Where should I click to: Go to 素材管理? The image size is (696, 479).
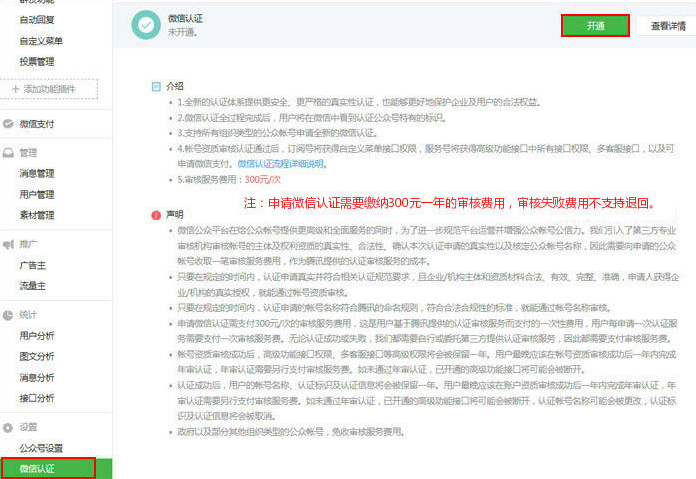point(37,215)
